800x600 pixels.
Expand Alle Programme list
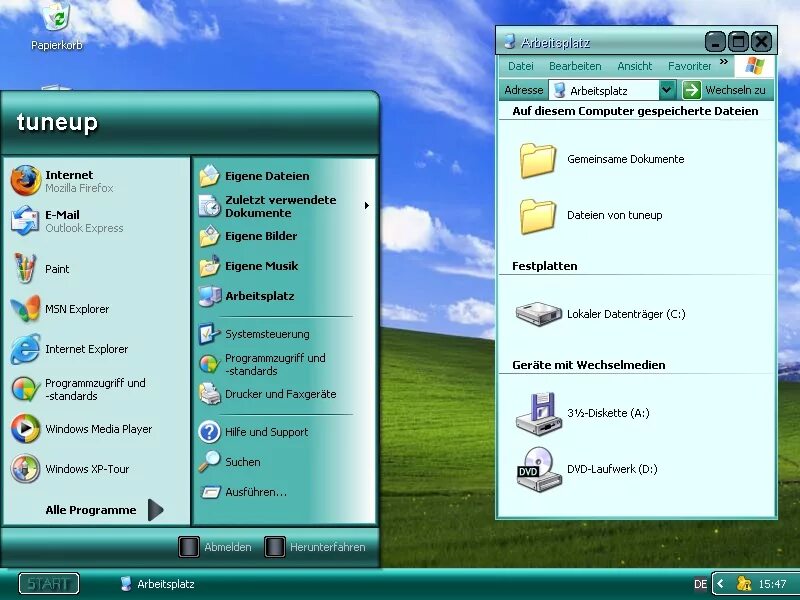pos(156,510)
